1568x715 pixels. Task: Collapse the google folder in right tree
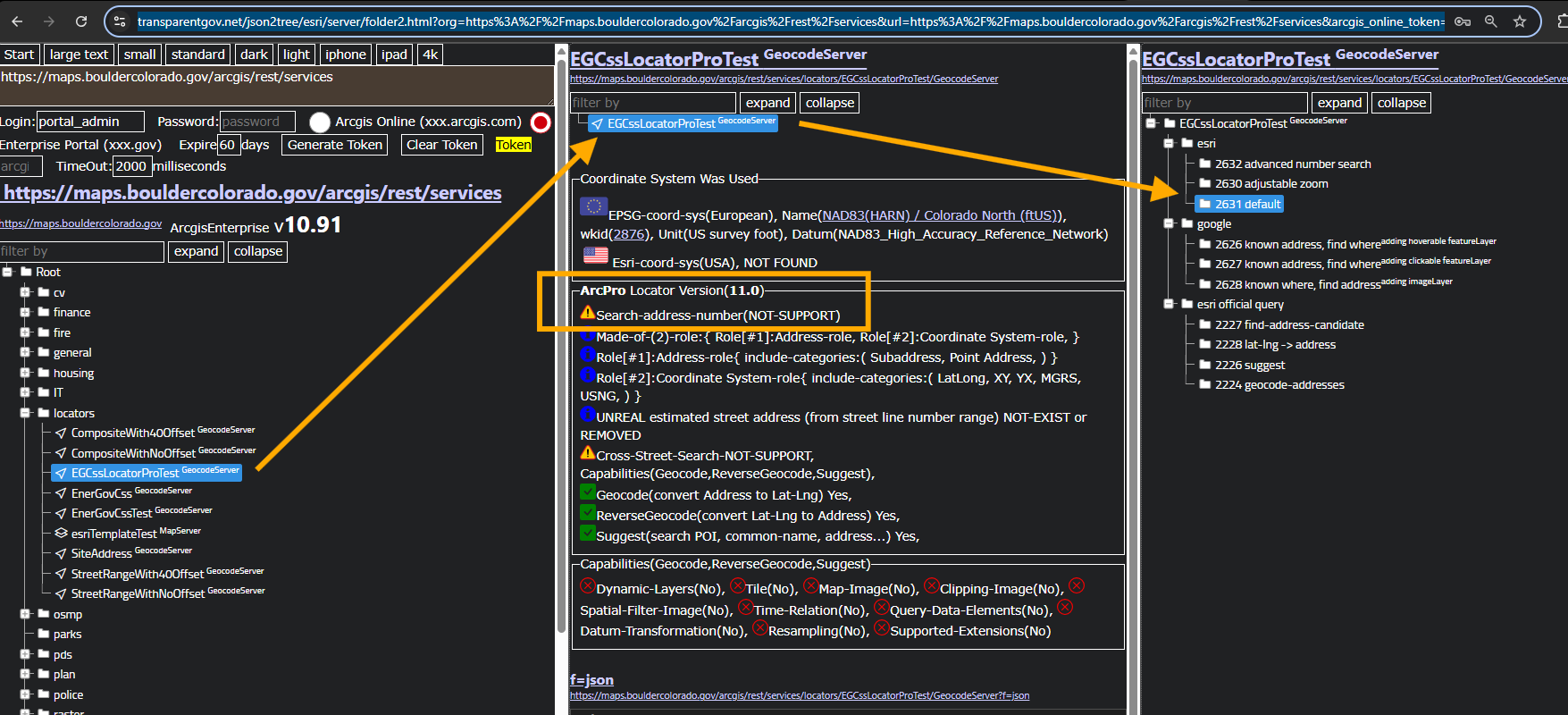click(1169, 223)
